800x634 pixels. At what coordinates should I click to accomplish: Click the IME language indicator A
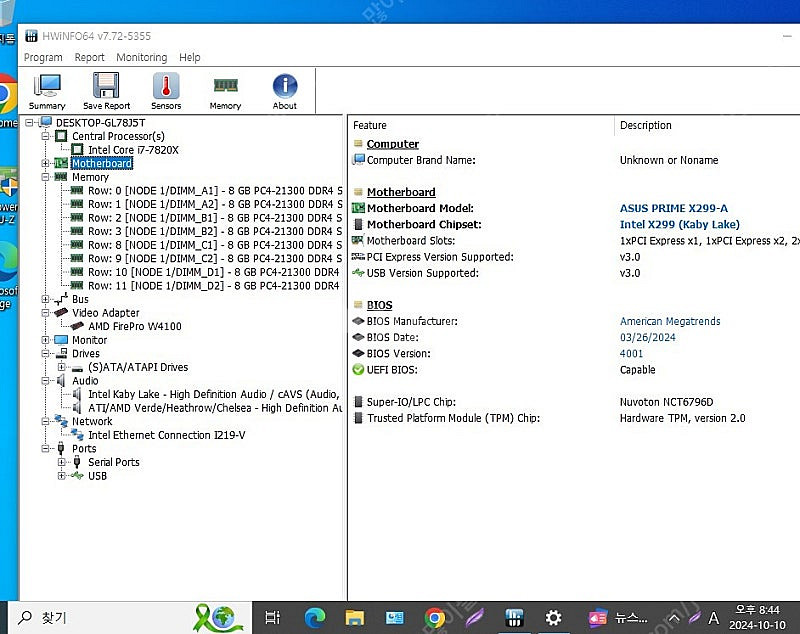click(x=713, y=618)
